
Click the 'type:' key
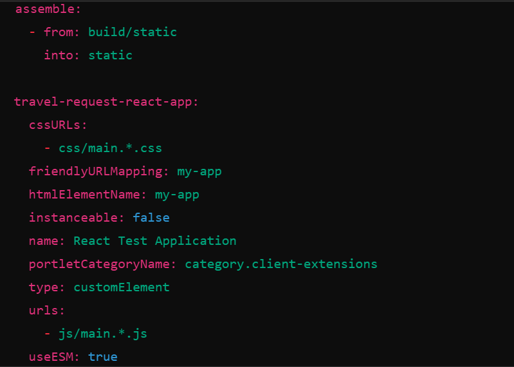pos(47,287)
